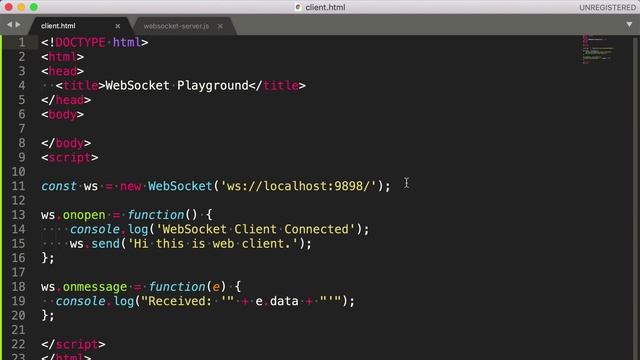This screenshot has width=640, height=360.
Task: Click the const keyword on line 11
Action: pyautogui.click(x=59, y=186)
